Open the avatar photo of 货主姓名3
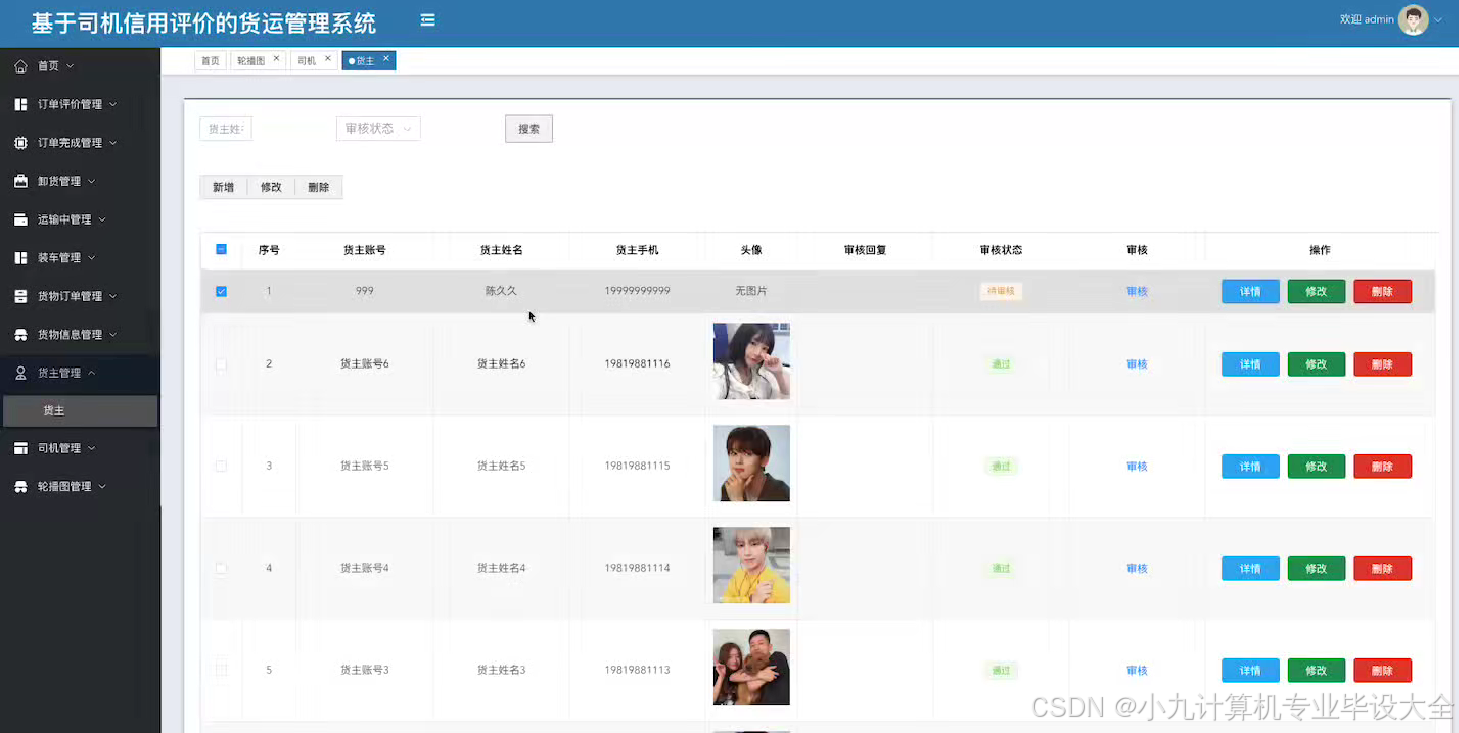Viewport: 1459px width, 733px height. coord(751,667)
